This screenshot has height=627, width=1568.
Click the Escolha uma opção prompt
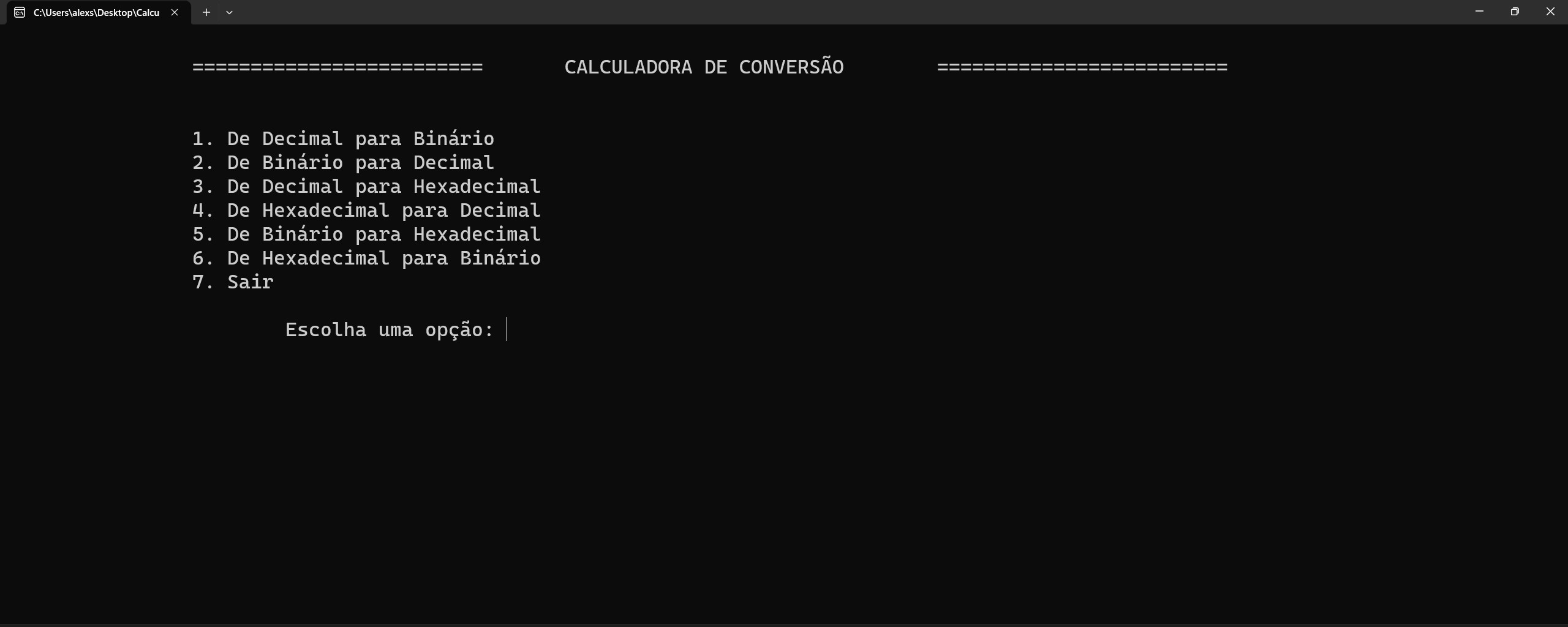(x=390, y=329)
